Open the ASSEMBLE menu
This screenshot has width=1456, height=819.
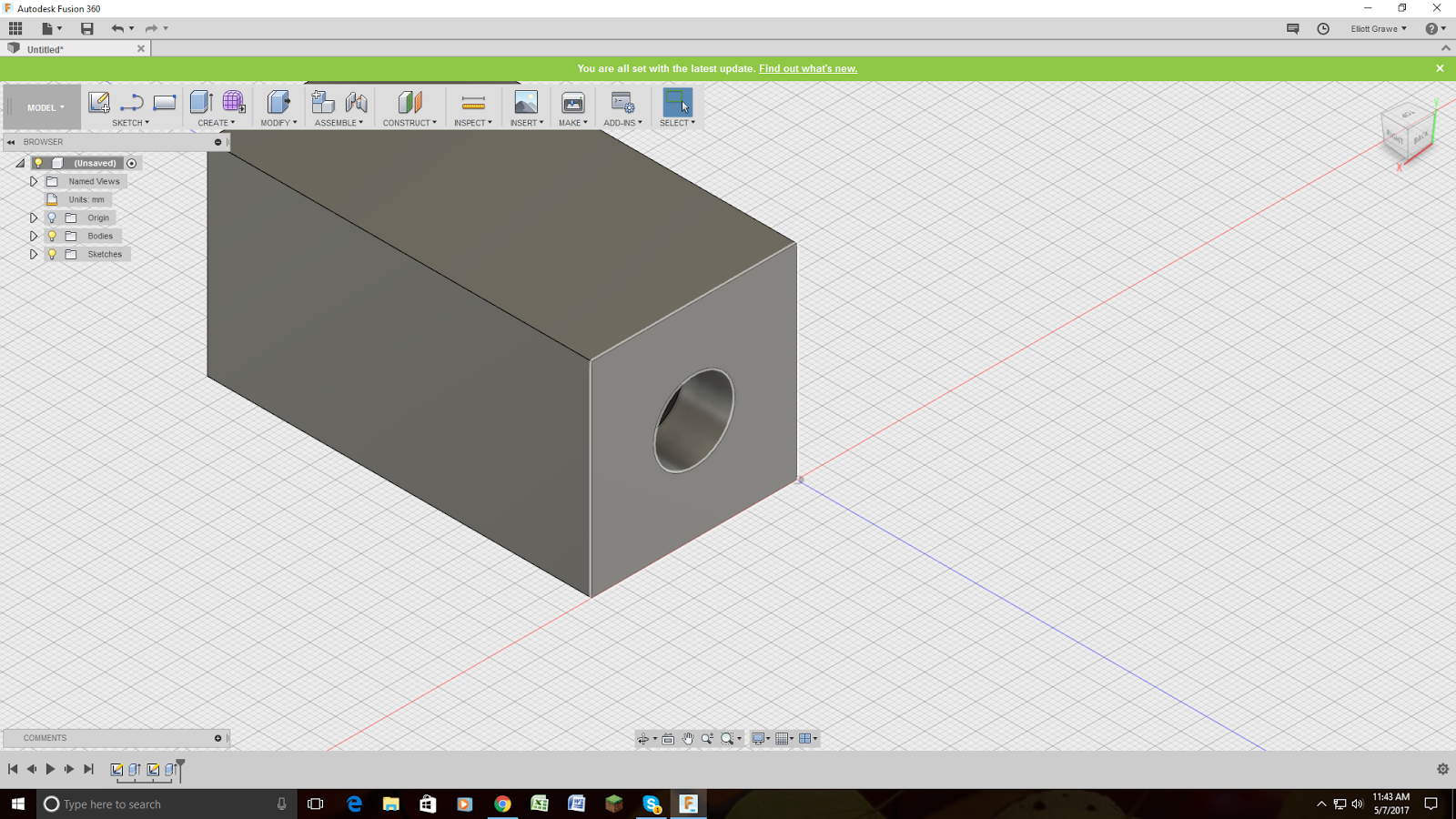click(339, 123)
